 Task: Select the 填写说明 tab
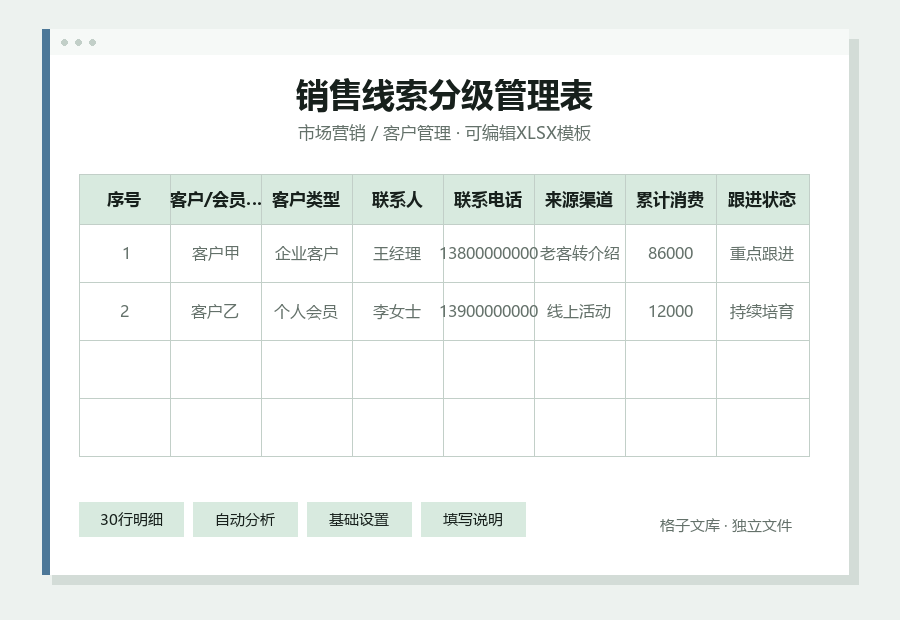click(x=473, y=520)
